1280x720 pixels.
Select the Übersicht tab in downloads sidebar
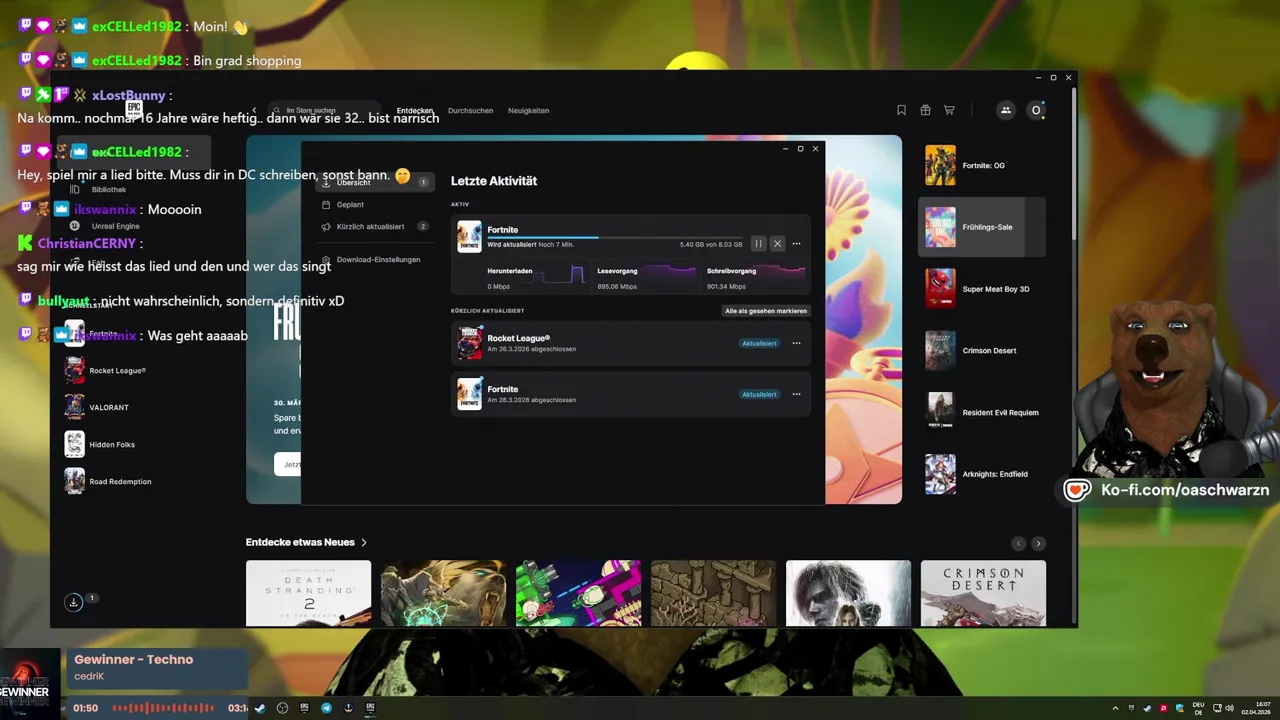375,183
